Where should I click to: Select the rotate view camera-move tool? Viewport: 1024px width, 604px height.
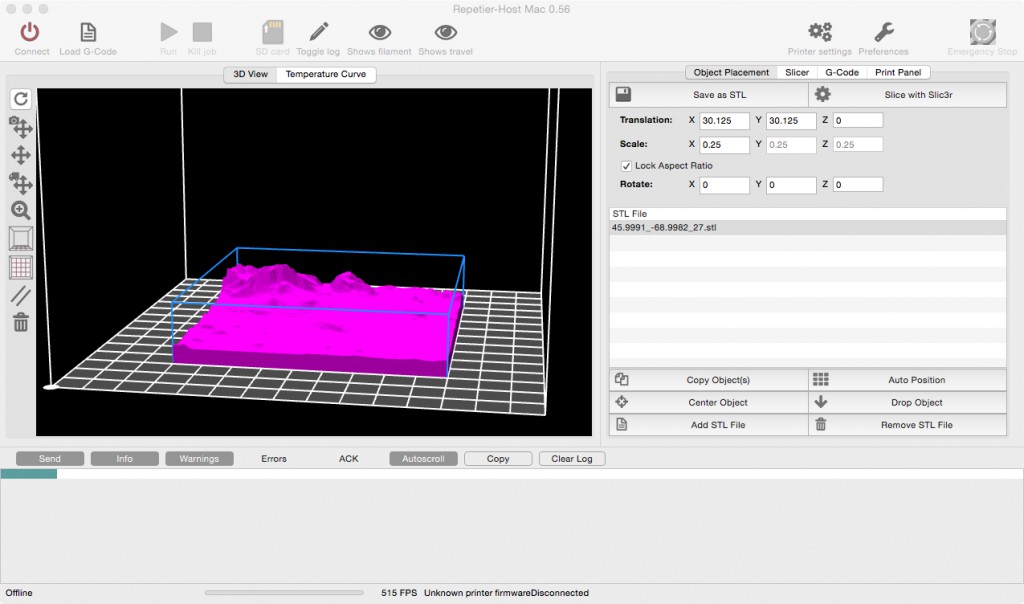click(x=21, y=127)
